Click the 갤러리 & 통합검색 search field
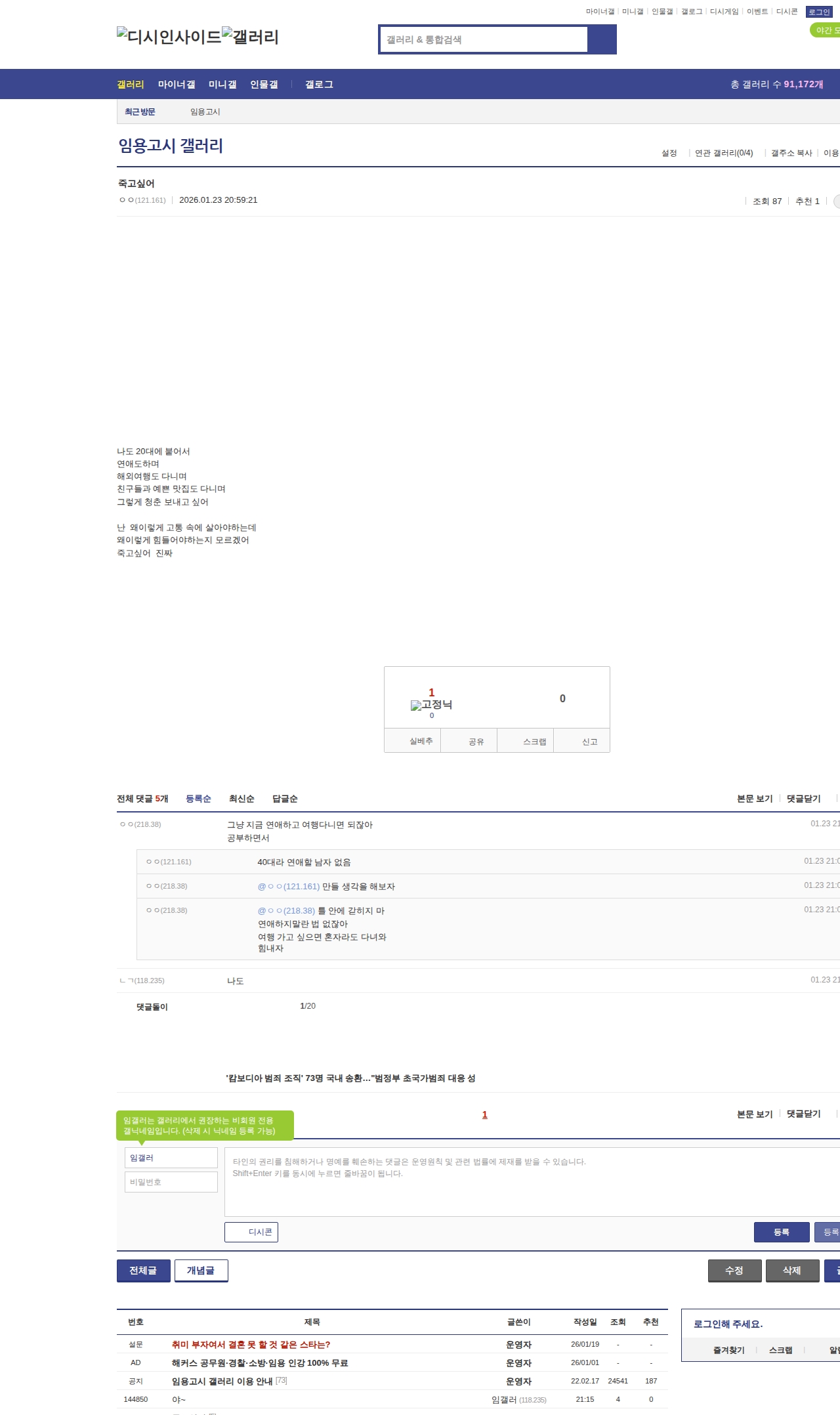840x1415 pixels. 484,39
